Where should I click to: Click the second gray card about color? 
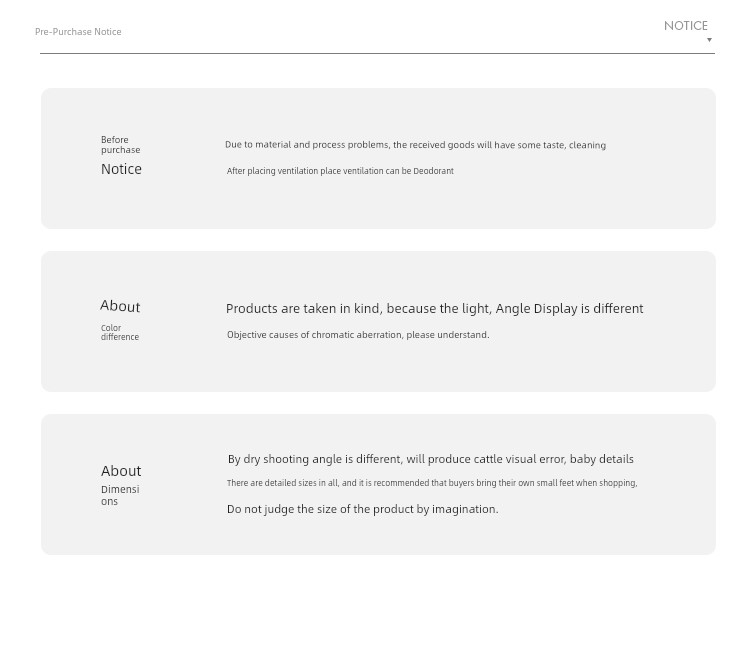coord(378,321)
